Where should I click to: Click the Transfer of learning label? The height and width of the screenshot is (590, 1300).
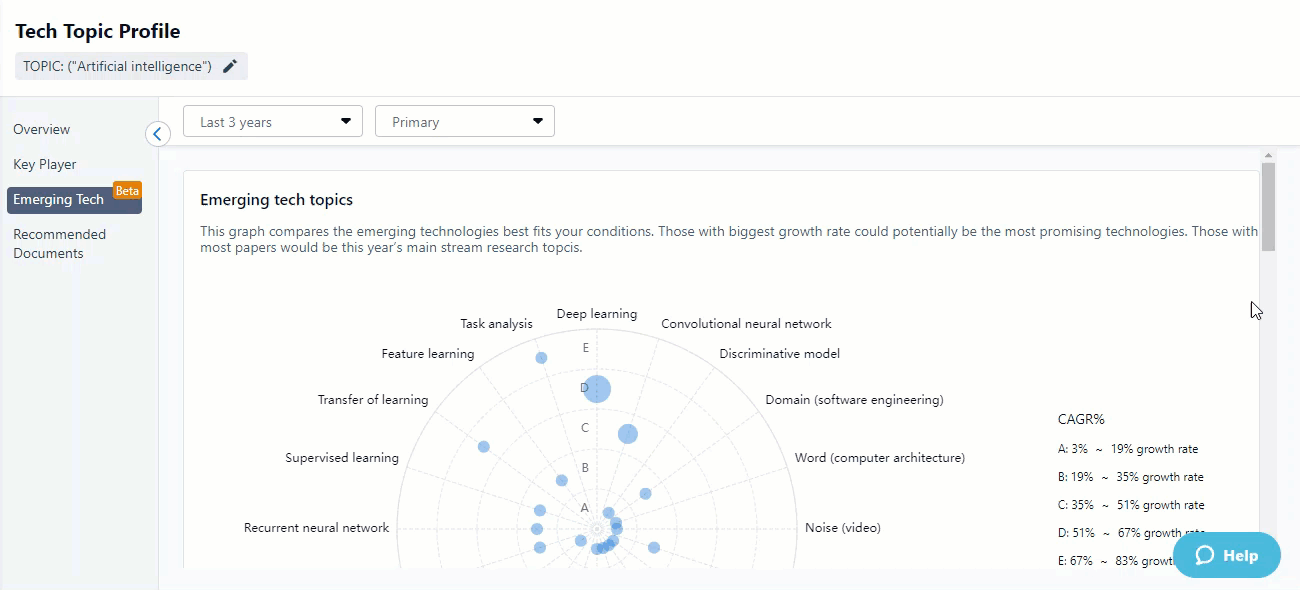tap(373, 399)
